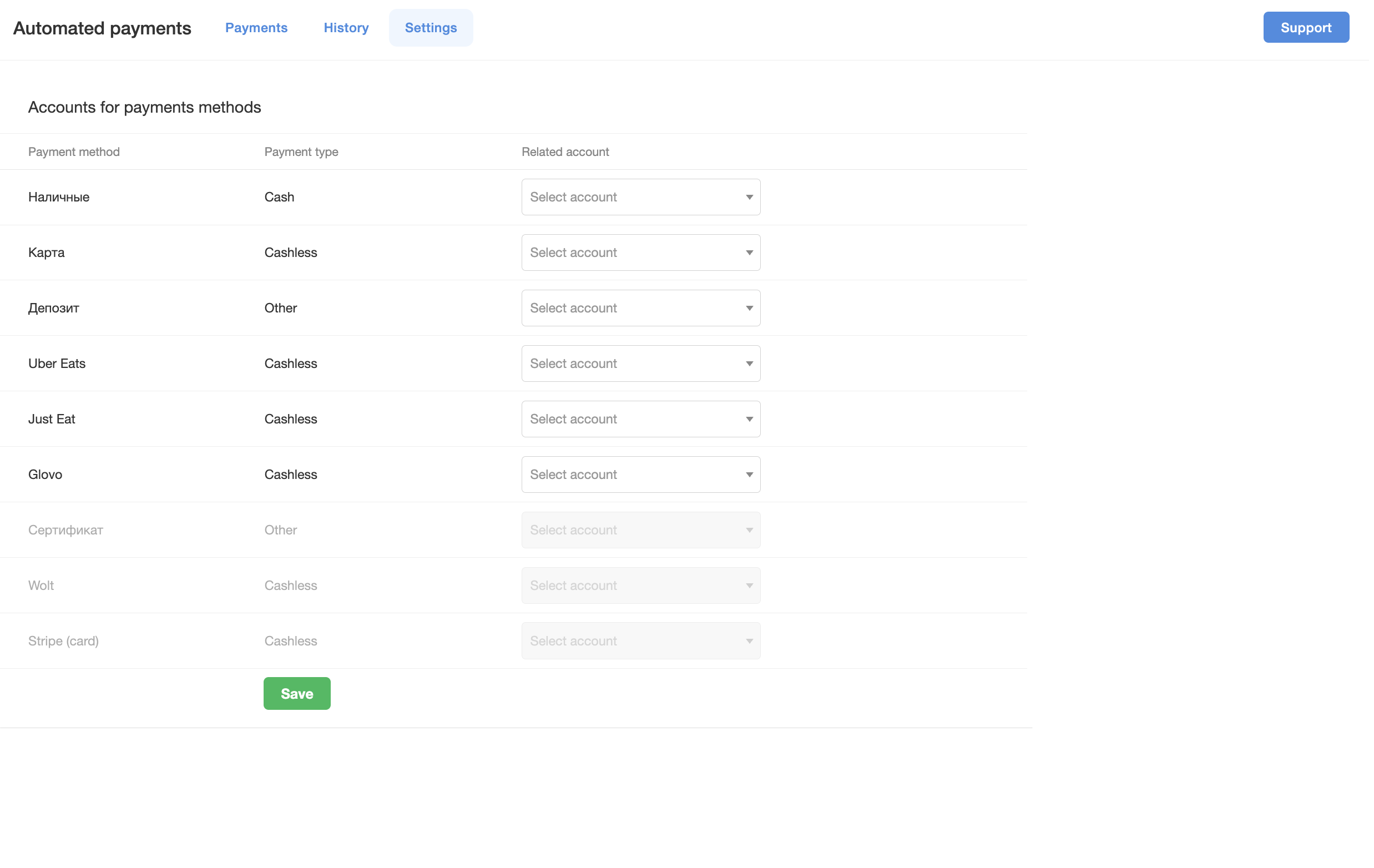The height and width of the screenshot is (868, 1374).
Task: Open account dropdown for Uber Eats
Action: 640,364
